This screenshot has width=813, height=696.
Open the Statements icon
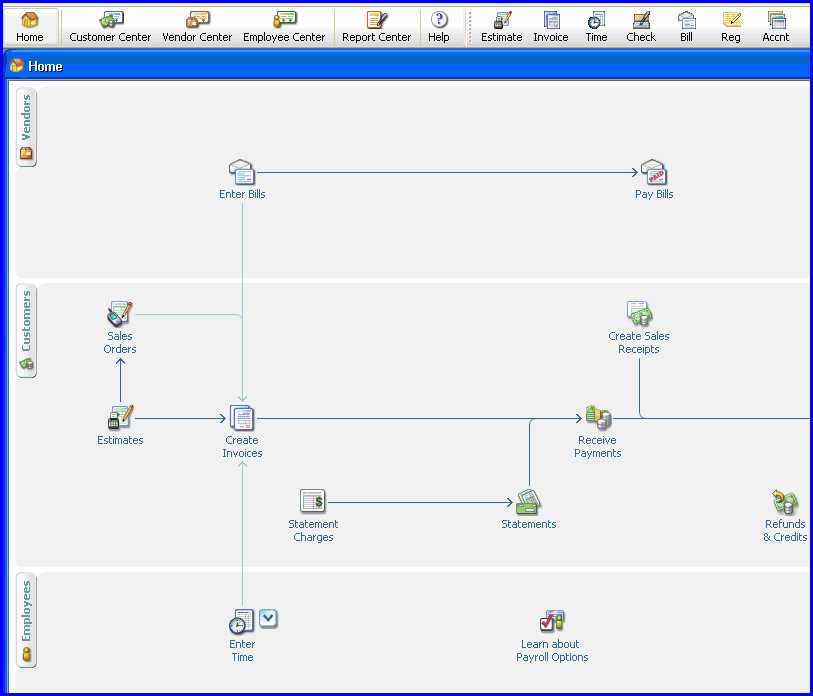pyautogui.click(x=528, y=502)
